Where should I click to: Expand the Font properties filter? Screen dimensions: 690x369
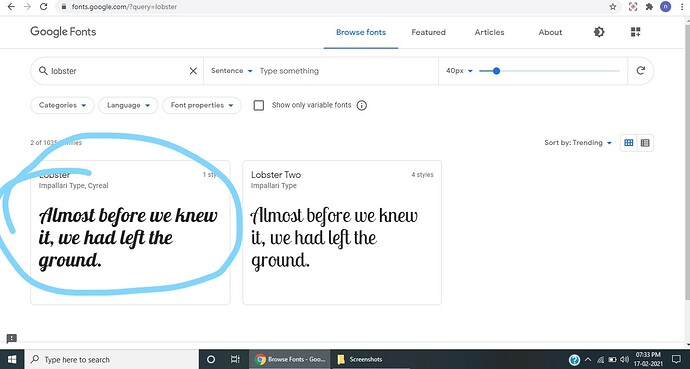tap(202, 106)
